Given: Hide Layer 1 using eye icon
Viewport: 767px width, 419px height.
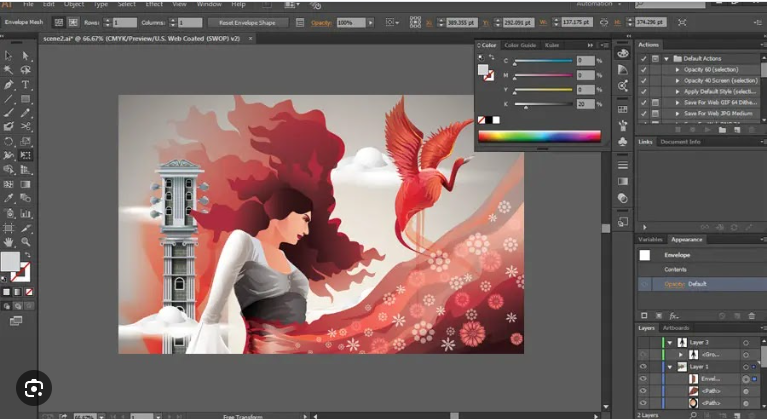Looking at the screenshot, I should [x=643, y=367].
